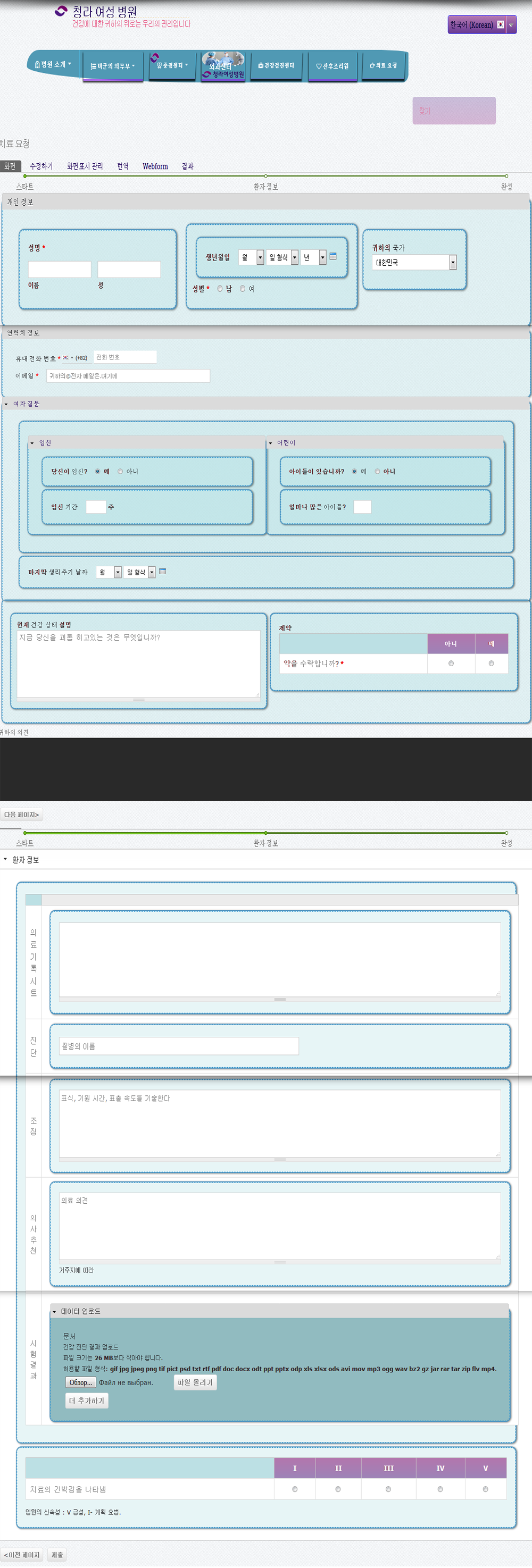This screenshot has width=532, height=1568.
Task: Select the 남 gender radio button
Action: pyautogui.click(x=220, y=289)
